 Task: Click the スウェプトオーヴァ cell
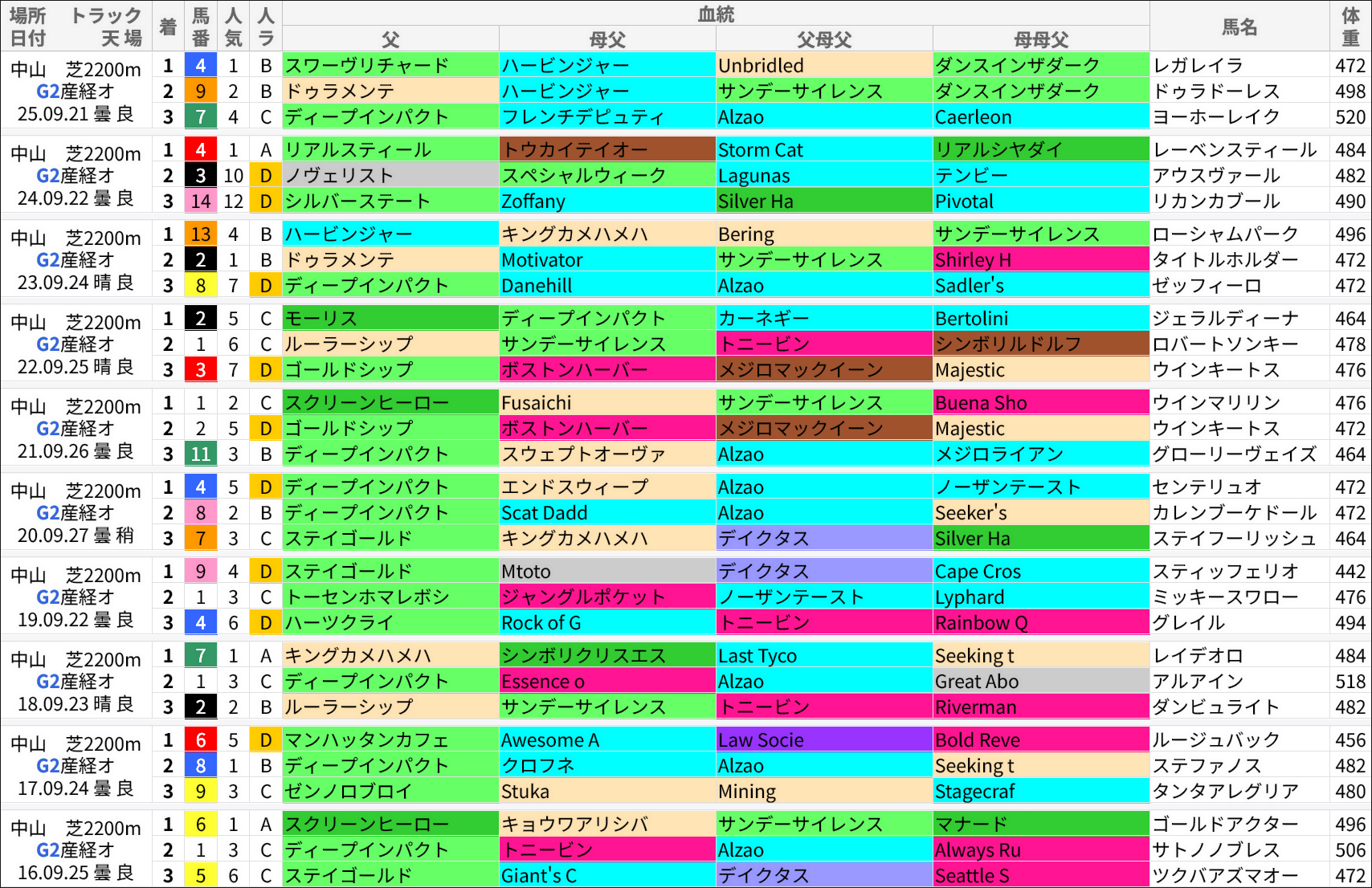[607, 454]
